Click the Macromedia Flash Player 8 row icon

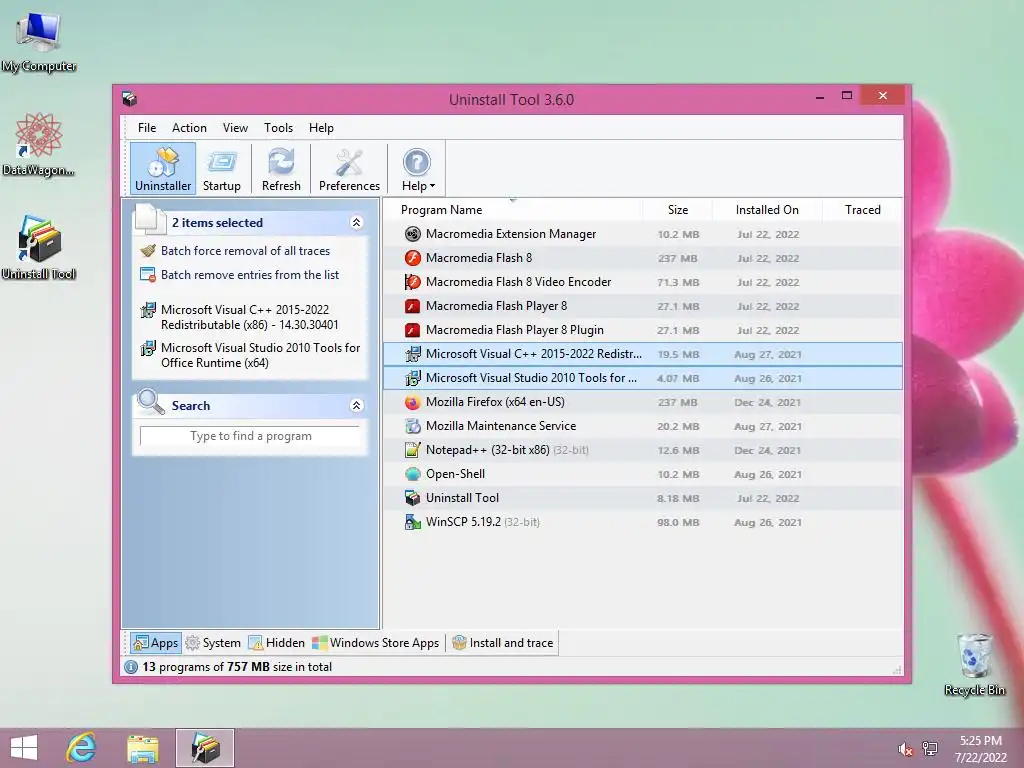412,306
